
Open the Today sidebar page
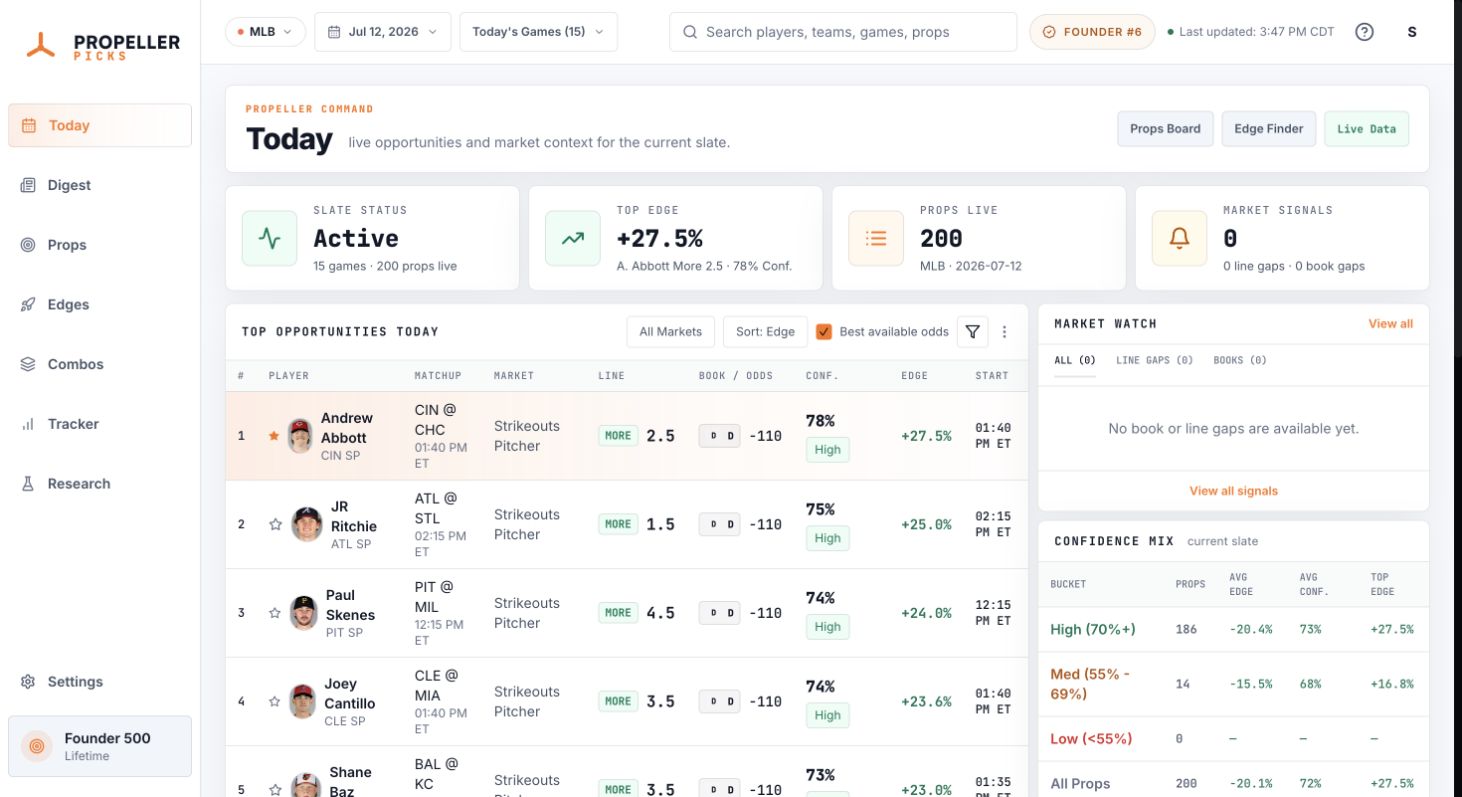(100, 125)
